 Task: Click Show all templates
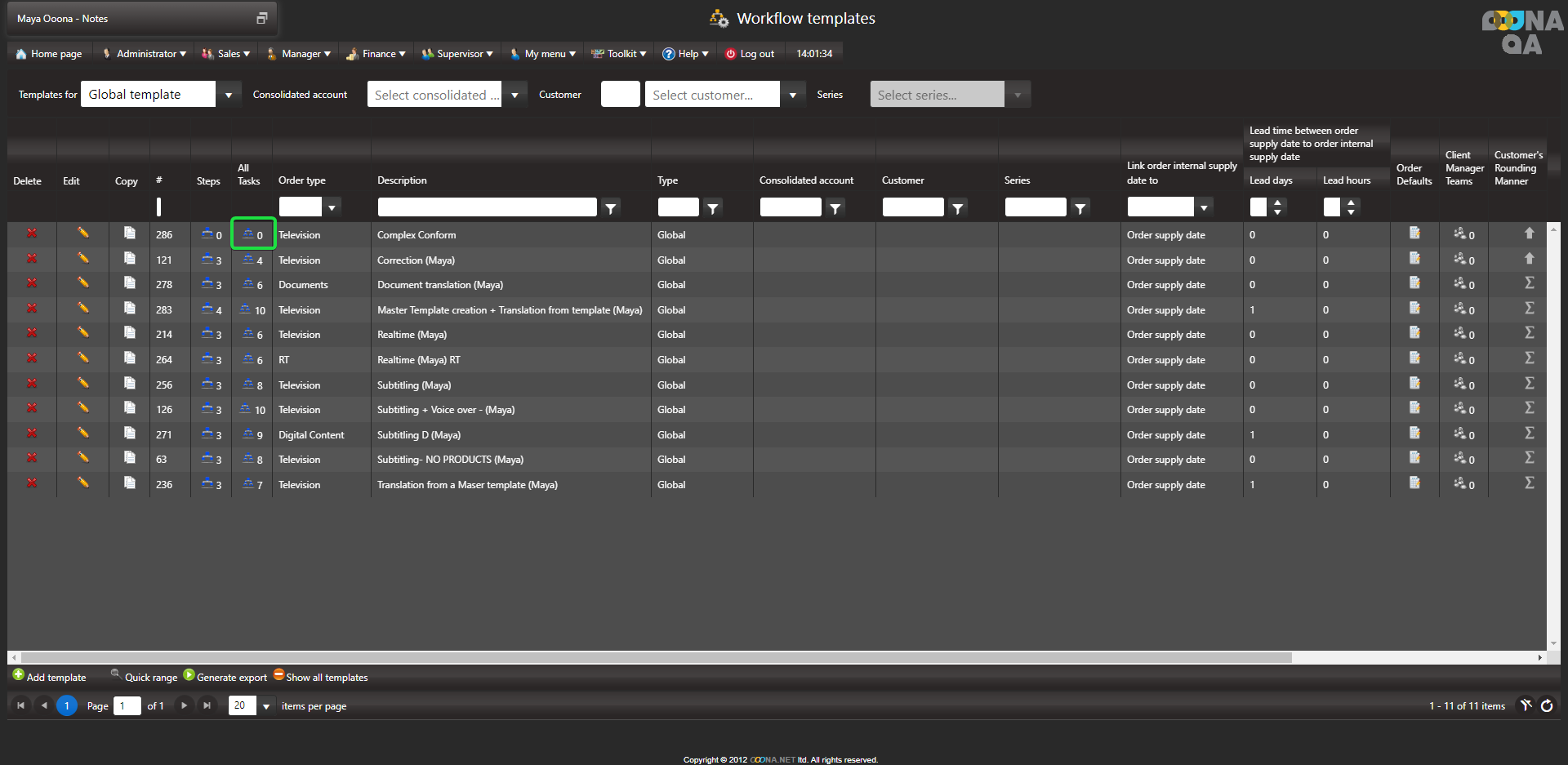[x=320, y=677]
